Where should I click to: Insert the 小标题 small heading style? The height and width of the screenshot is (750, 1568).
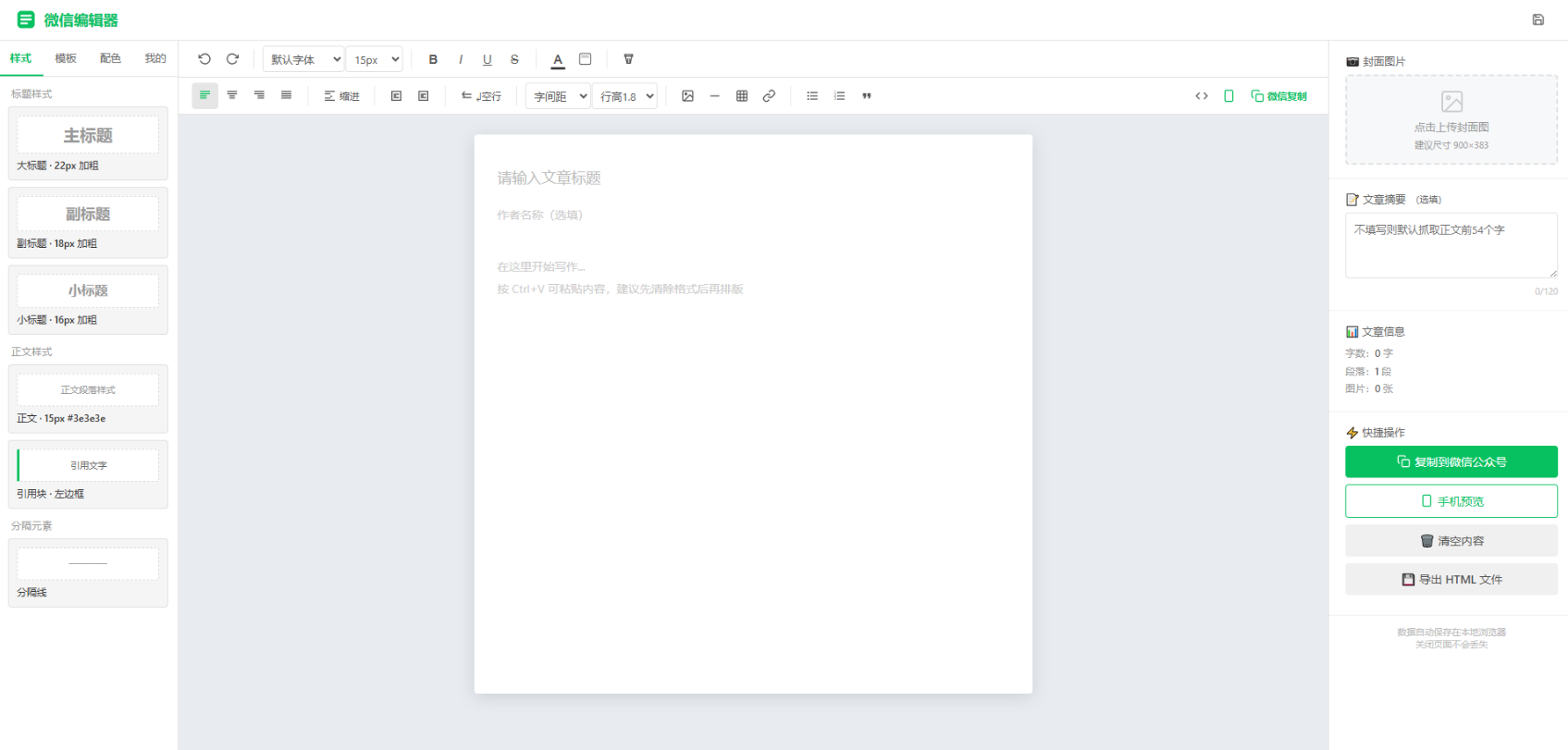[x=88, y=300]
